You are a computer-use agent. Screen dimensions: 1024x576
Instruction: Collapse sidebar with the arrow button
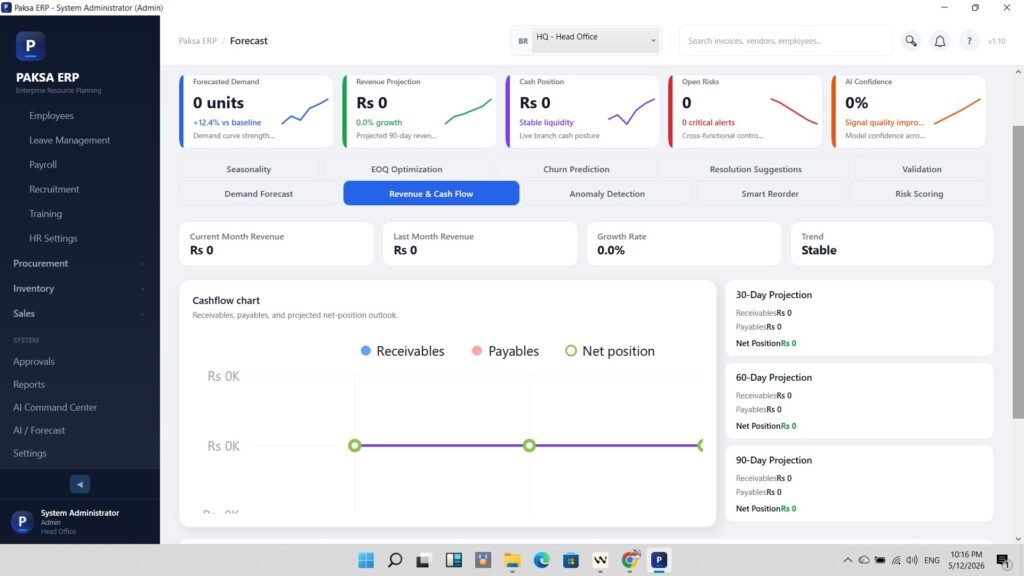(80, 484)
